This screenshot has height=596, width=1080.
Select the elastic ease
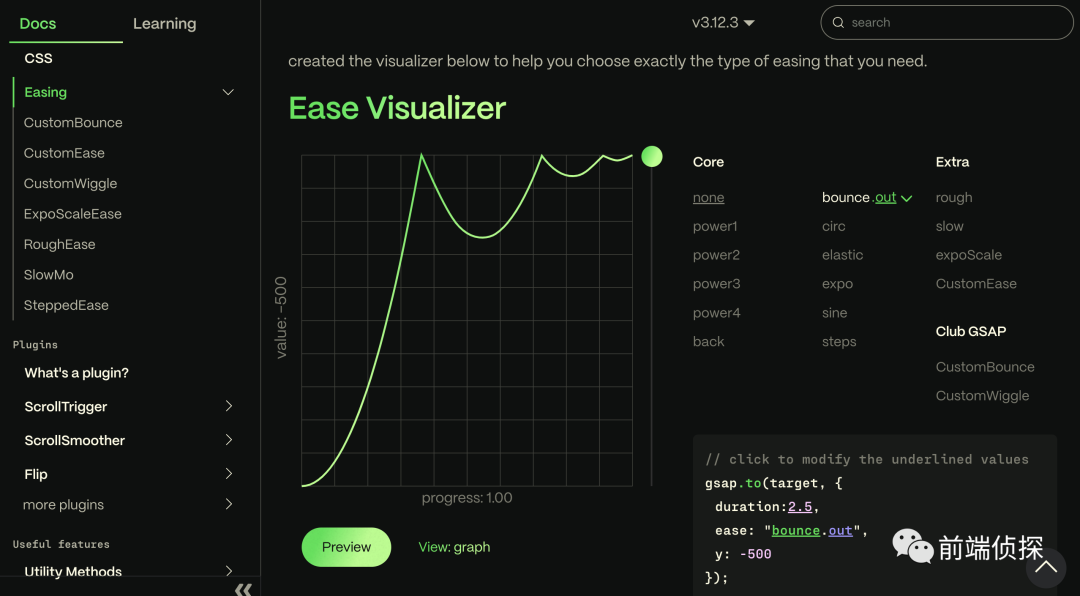tap(842, 255)
